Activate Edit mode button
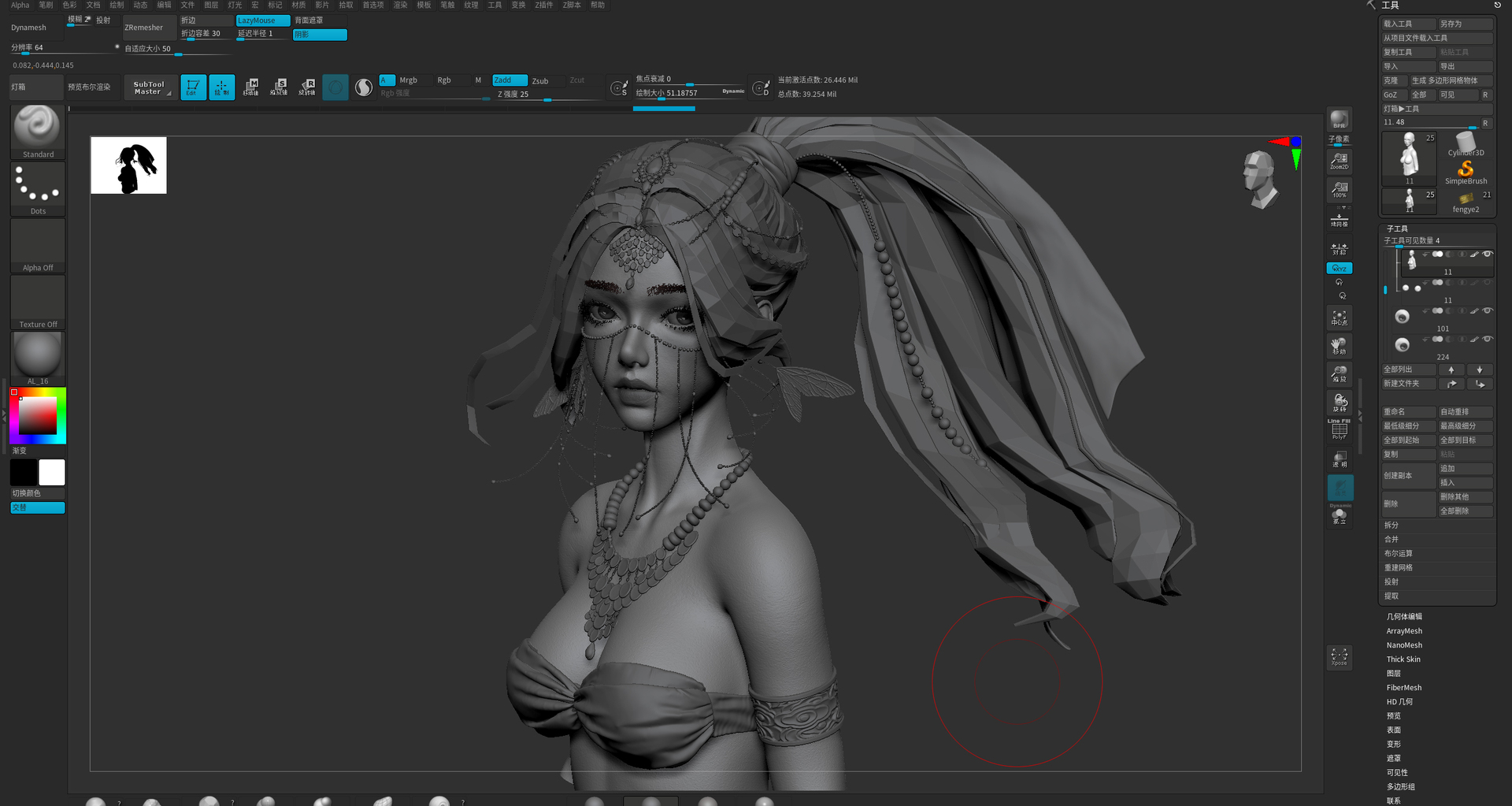This screenshot has width=1512, height=806. pos(193,87)
